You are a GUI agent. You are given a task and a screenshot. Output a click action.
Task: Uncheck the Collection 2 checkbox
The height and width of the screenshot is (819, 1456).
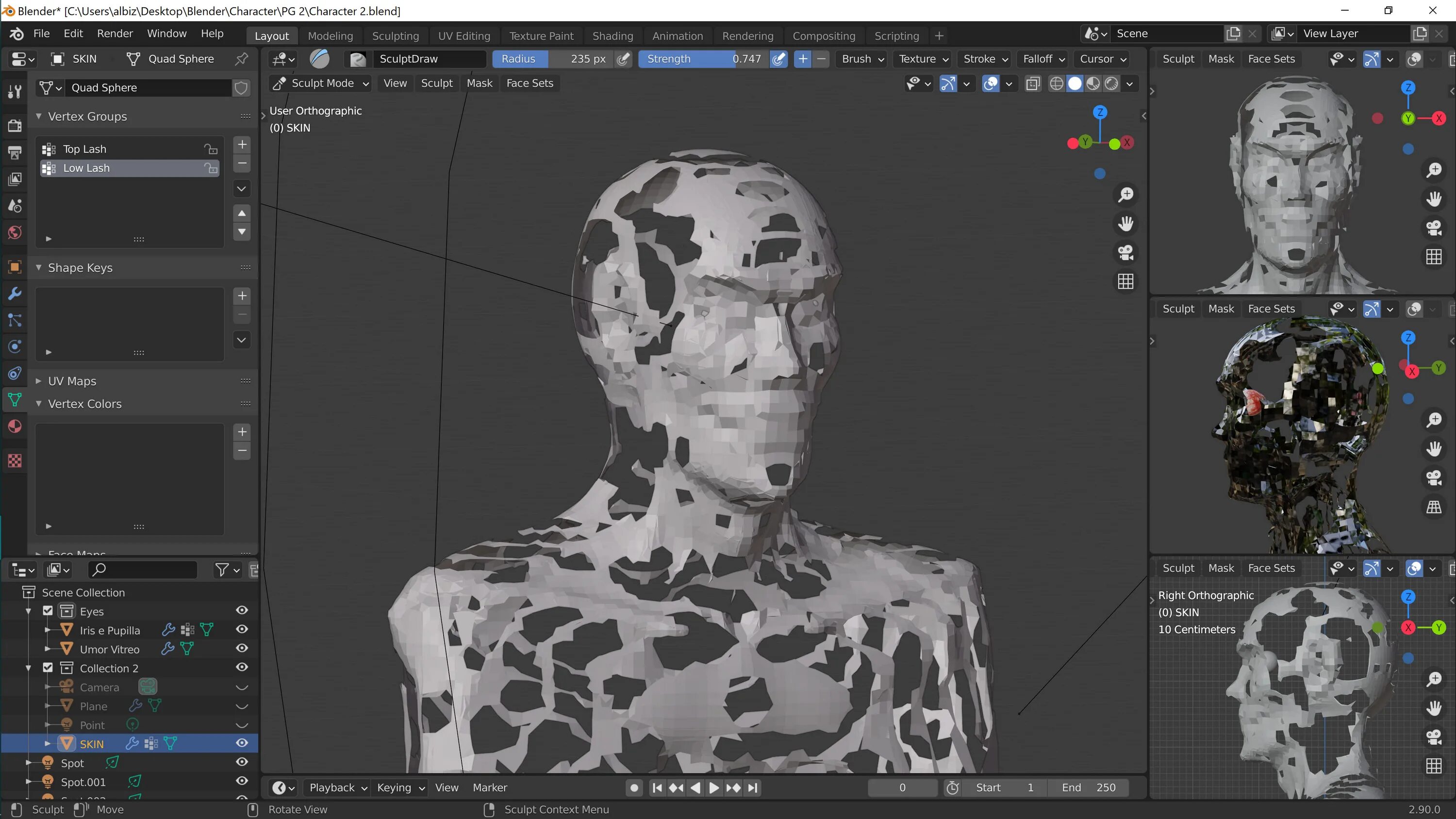pos(48,668)
